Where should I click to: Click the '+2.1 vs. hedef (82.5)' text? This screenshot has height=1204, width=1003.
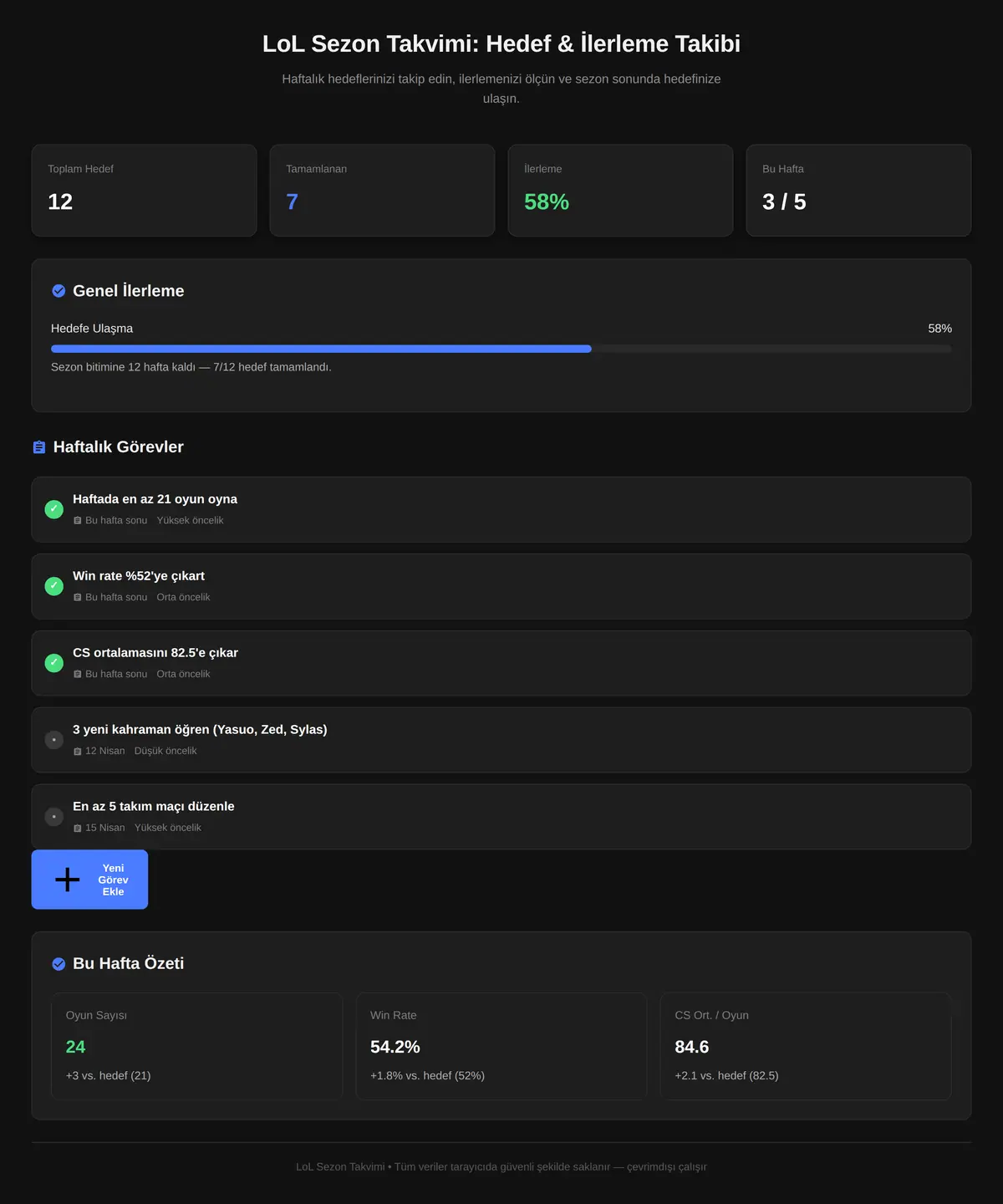pos(726,1076)
